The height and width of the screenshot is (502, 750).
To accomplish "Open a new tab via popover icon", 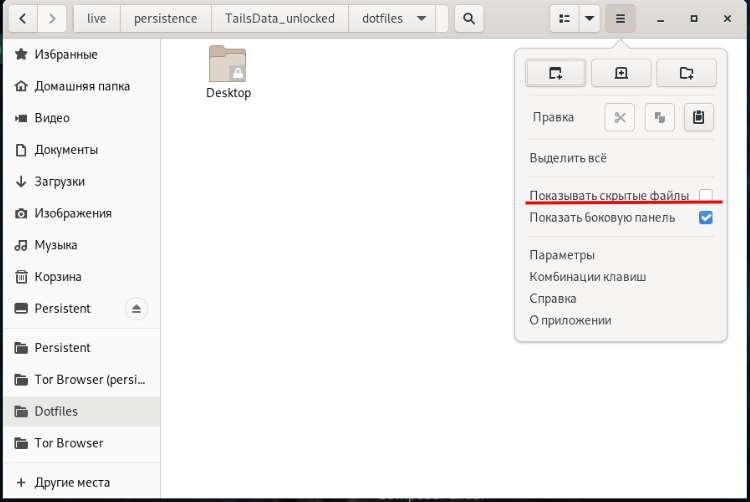I will tap(621, 72).
